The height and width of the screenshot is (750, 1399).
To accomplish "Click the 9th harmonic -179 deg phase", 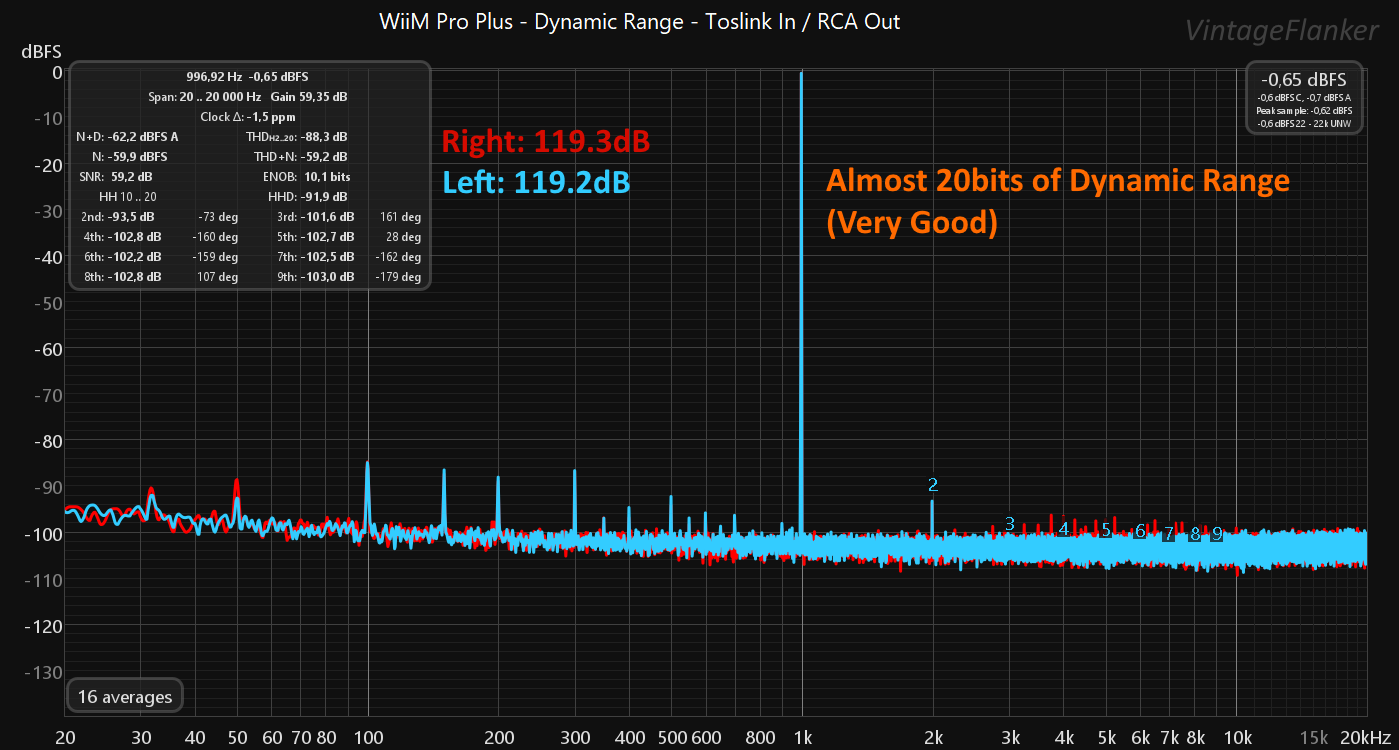I will click(x=397, y=277).
